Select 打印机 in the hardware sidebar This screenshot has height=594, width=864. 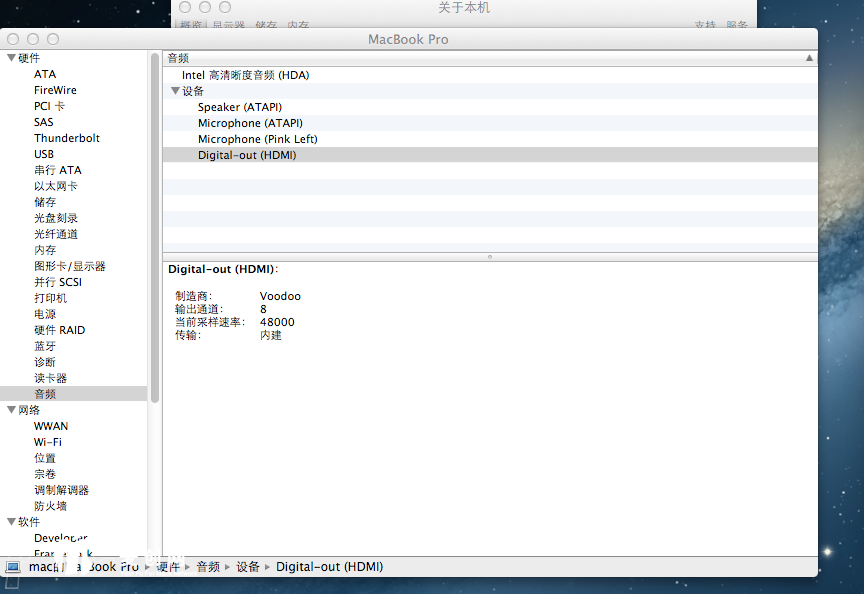click(45, 297)
